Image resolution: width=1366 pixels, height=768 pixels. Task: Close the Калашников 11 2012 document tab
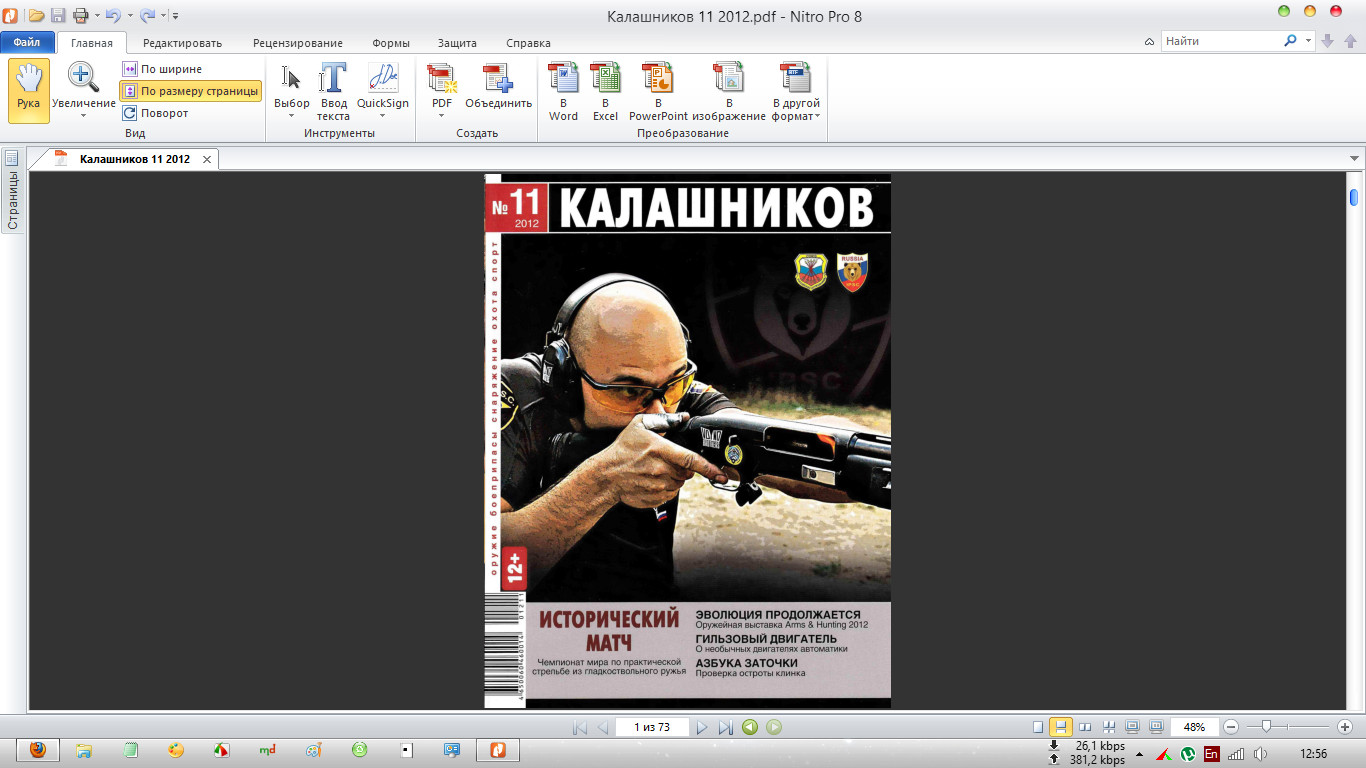point(207,159)
